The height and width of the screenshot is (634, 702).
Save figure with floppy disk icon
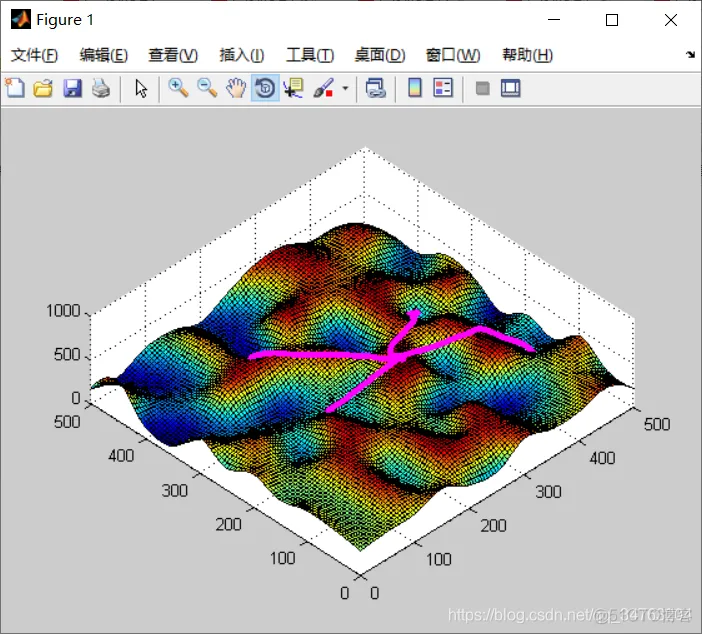tap(72, 88)
